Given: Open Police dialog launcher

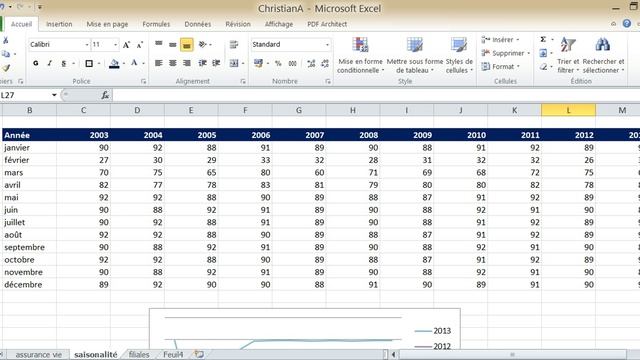Looking at the screenshot, I should (x=143, y=82).
